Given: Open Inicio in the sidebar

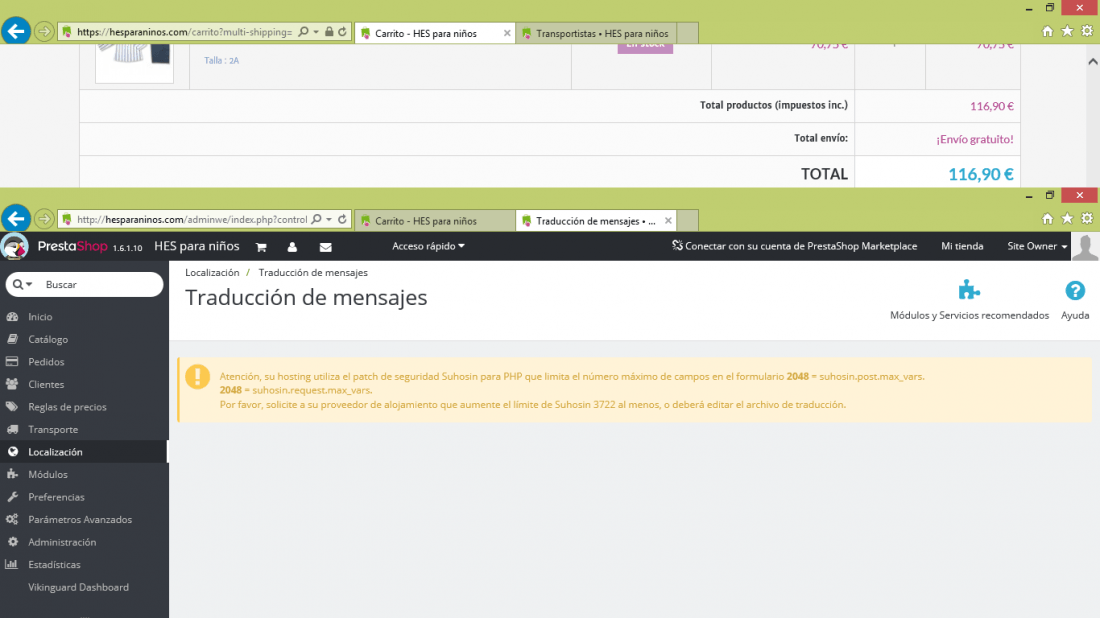Looking at the screenshot, I should click(x=84, y=317).
